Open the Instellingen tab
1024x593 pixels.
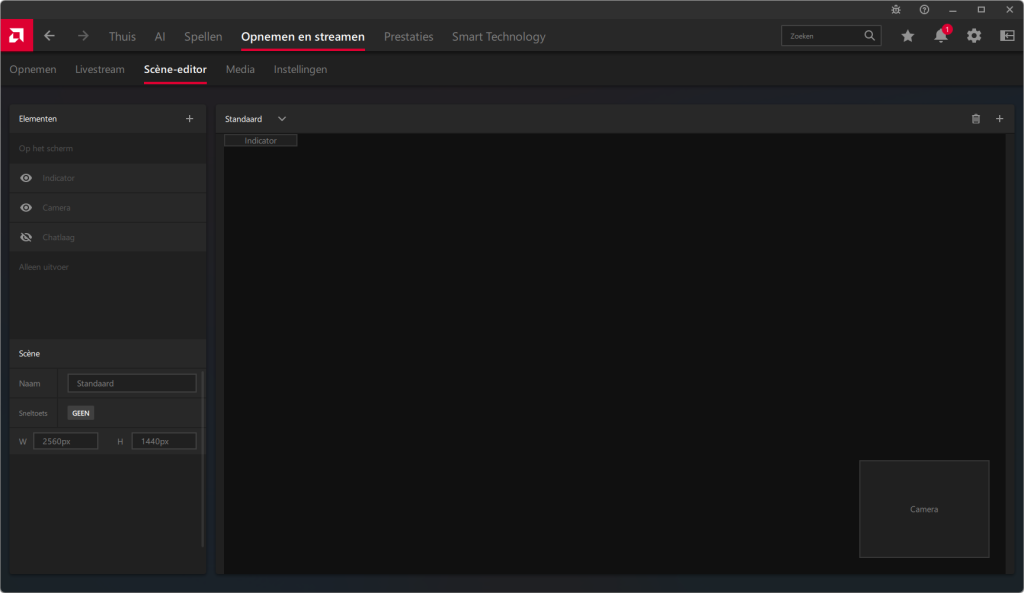pos(300,70)
